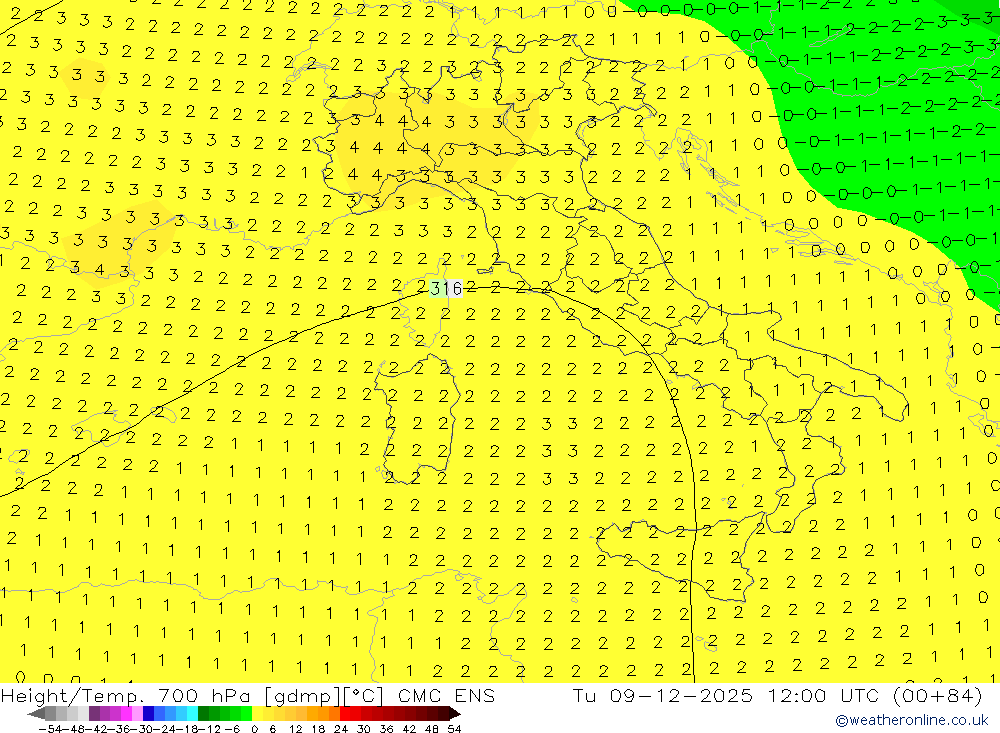The image size is (1000, 733).
Task: Select the darkest green legend swatch above -12
Action: tap(203, 714)
